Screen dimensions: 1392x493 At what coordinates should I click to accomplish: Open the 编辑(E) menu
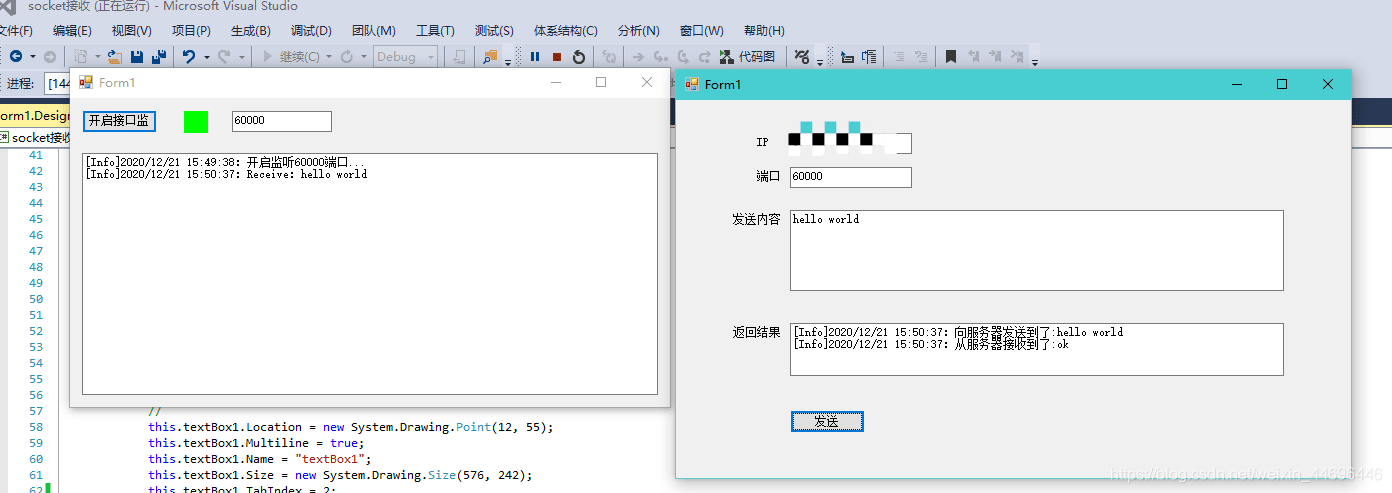point(72,31)
